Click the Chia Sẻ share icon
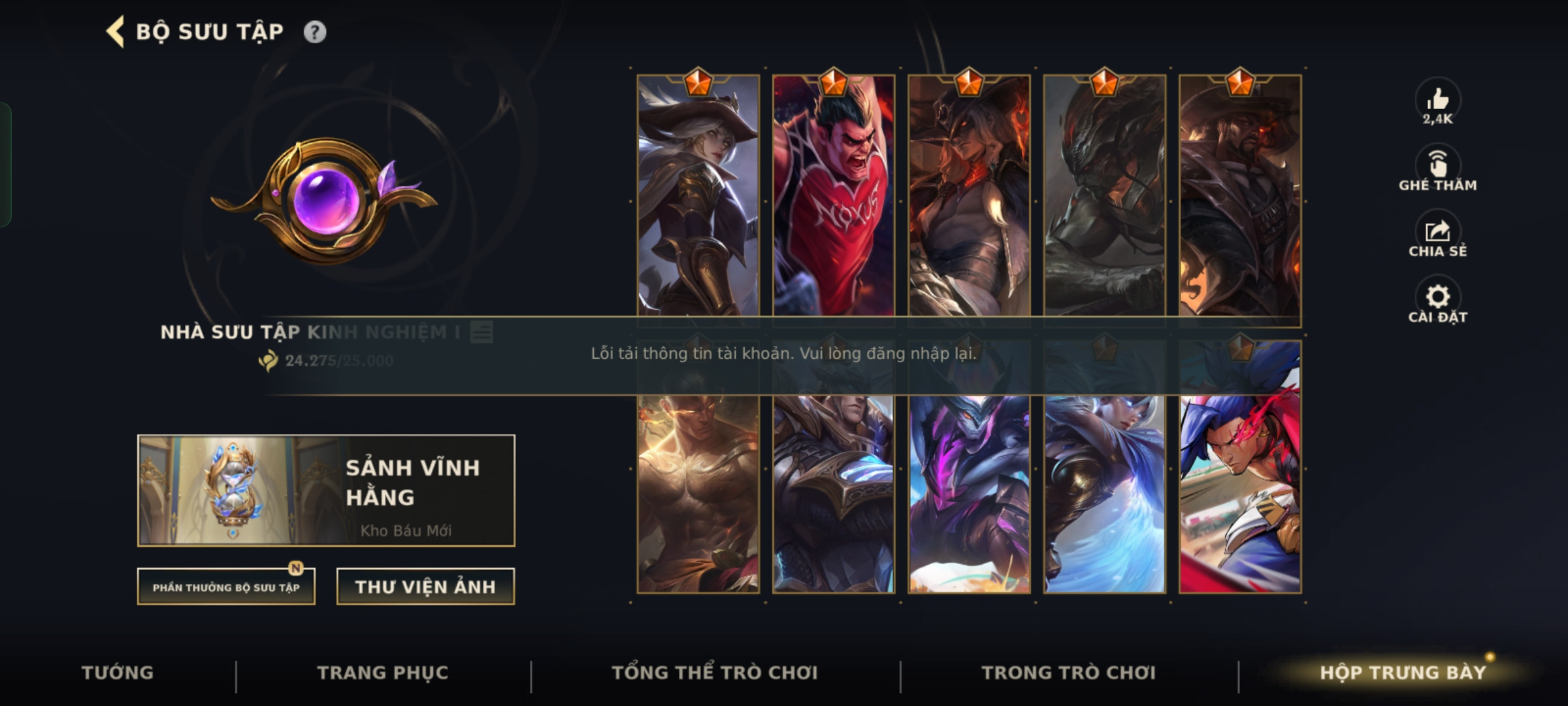Viewport: 1568px width, 706px height. coord(1437,230)
